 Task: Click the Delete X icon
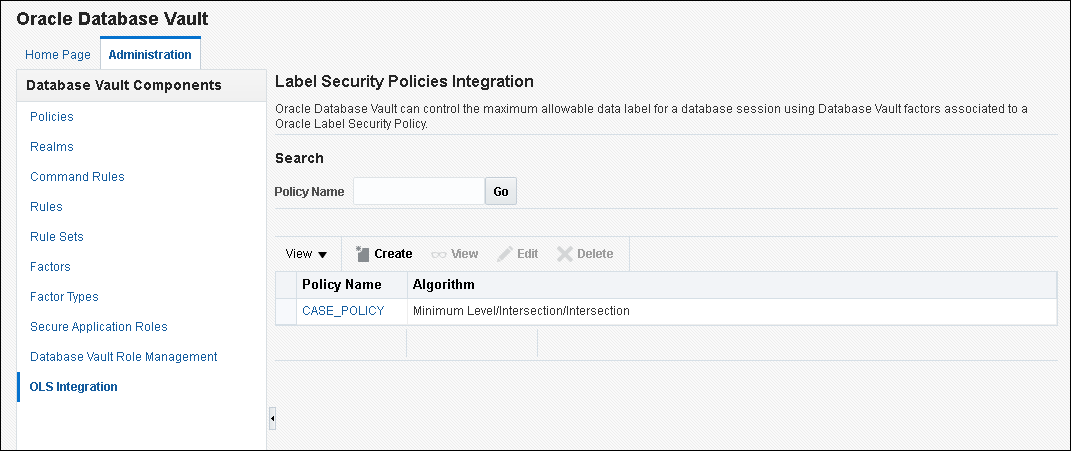coord(565,254)
